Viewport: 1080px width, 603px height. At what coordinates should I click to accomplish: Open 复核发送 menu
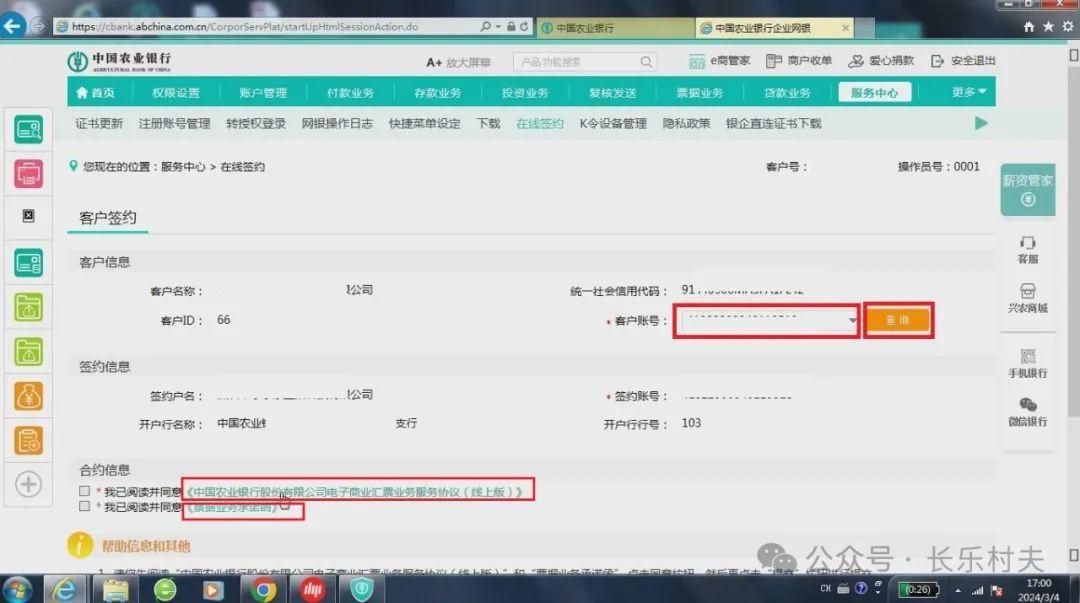point(612,92)
